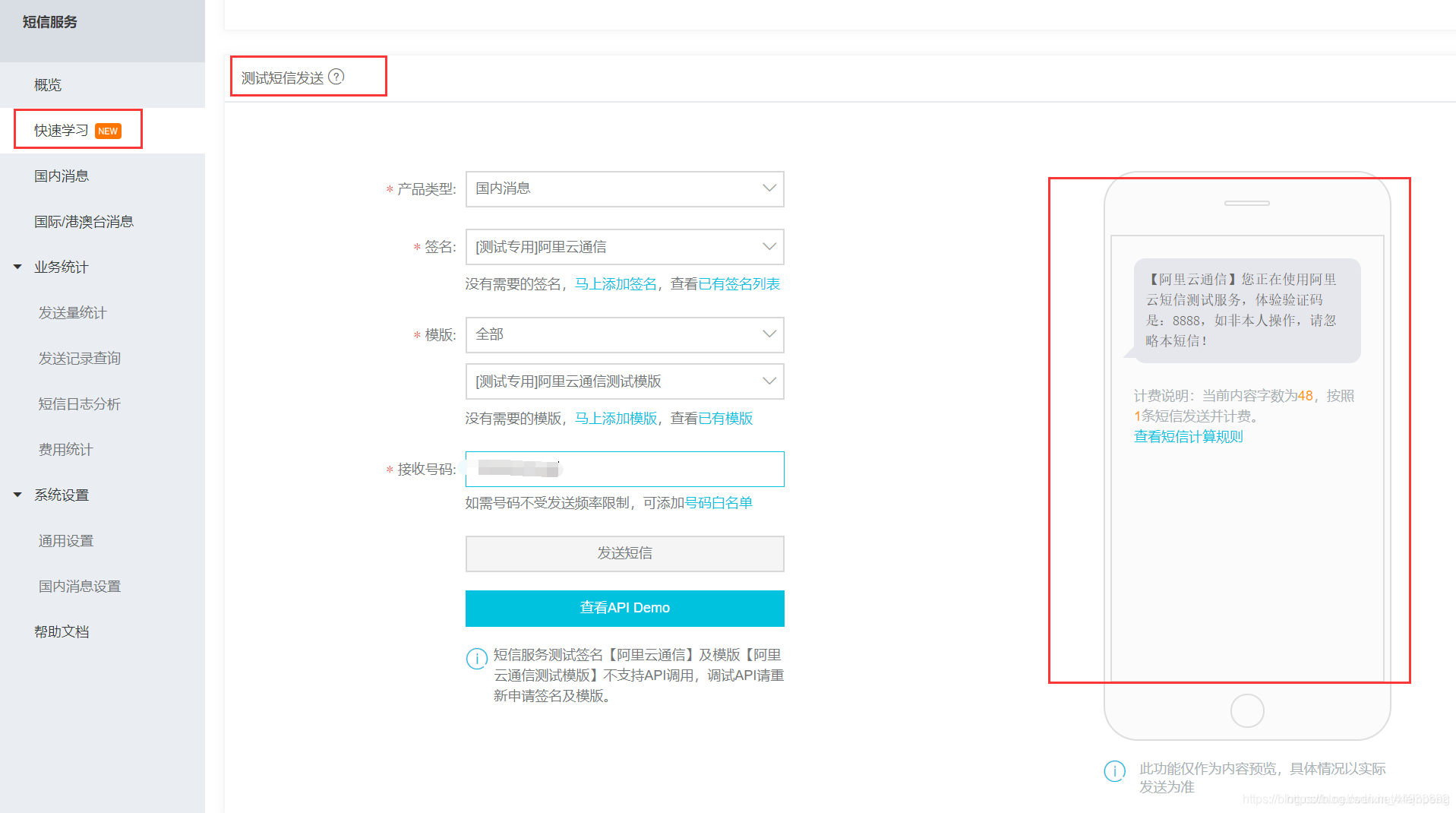The width and height of the screenshot is (1456, 813).
Task: Open the 产品类型 dropdown
Action: [x=624, y=188]
